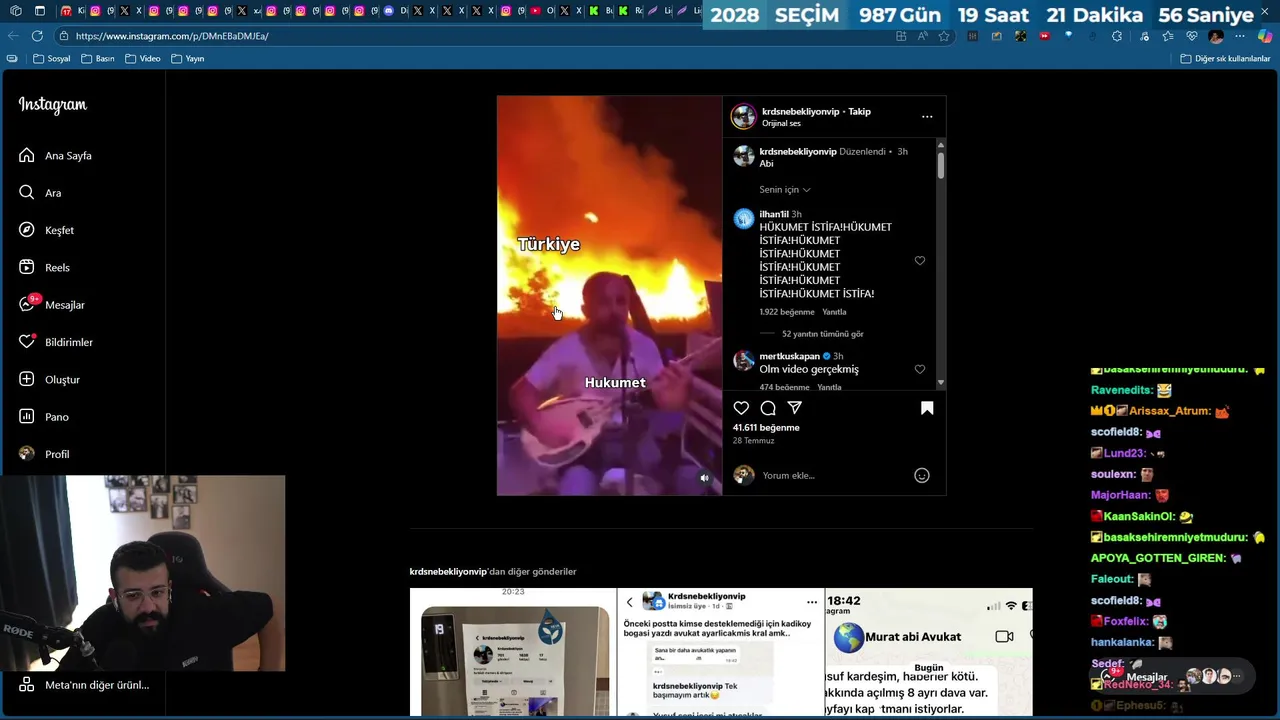
Task: Open ilhan1il's profile avatar
Action: point(744,219)
